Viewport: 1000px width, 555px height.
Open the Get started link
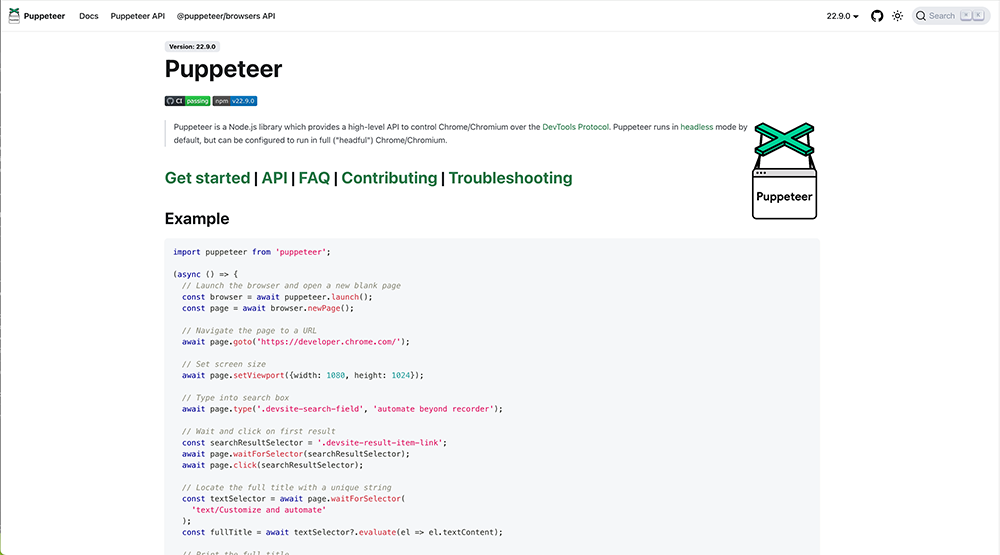pyautogui.click(x=207, y=178)
